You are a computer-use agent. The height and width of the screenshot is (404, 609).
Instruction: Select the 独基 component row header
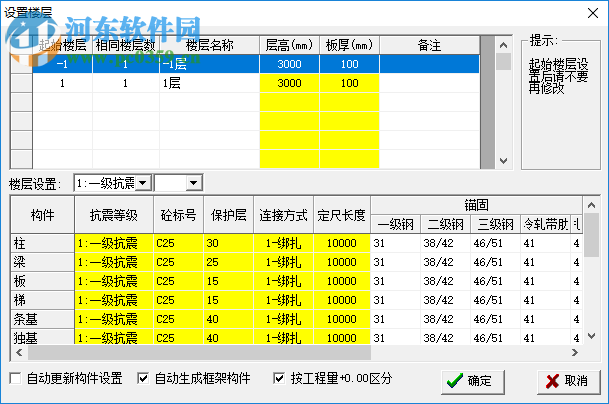pos(42,337)
